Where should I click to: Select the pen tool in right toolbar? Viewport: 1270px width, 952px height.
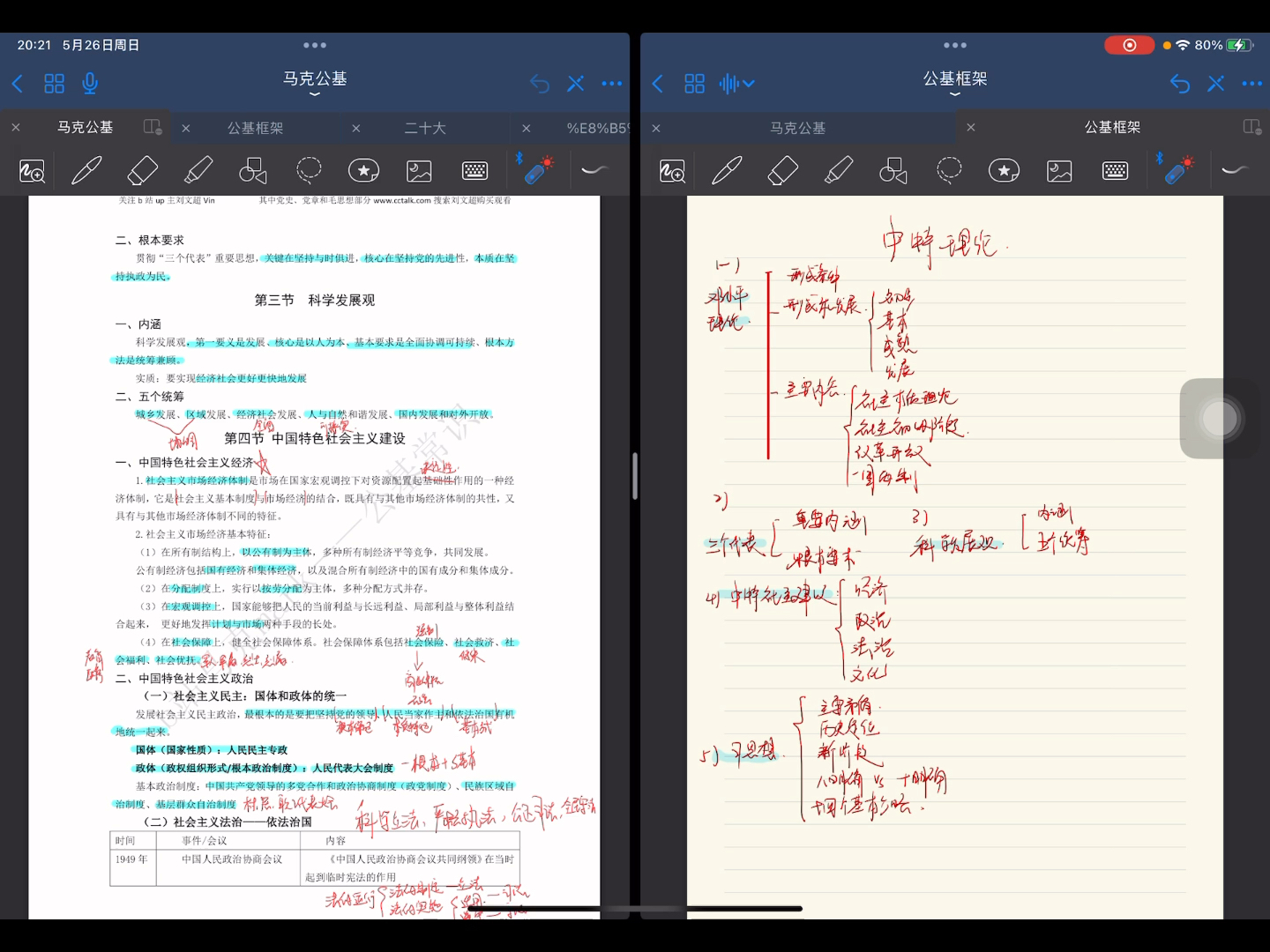pyautogui.click(x=727, y=170)
